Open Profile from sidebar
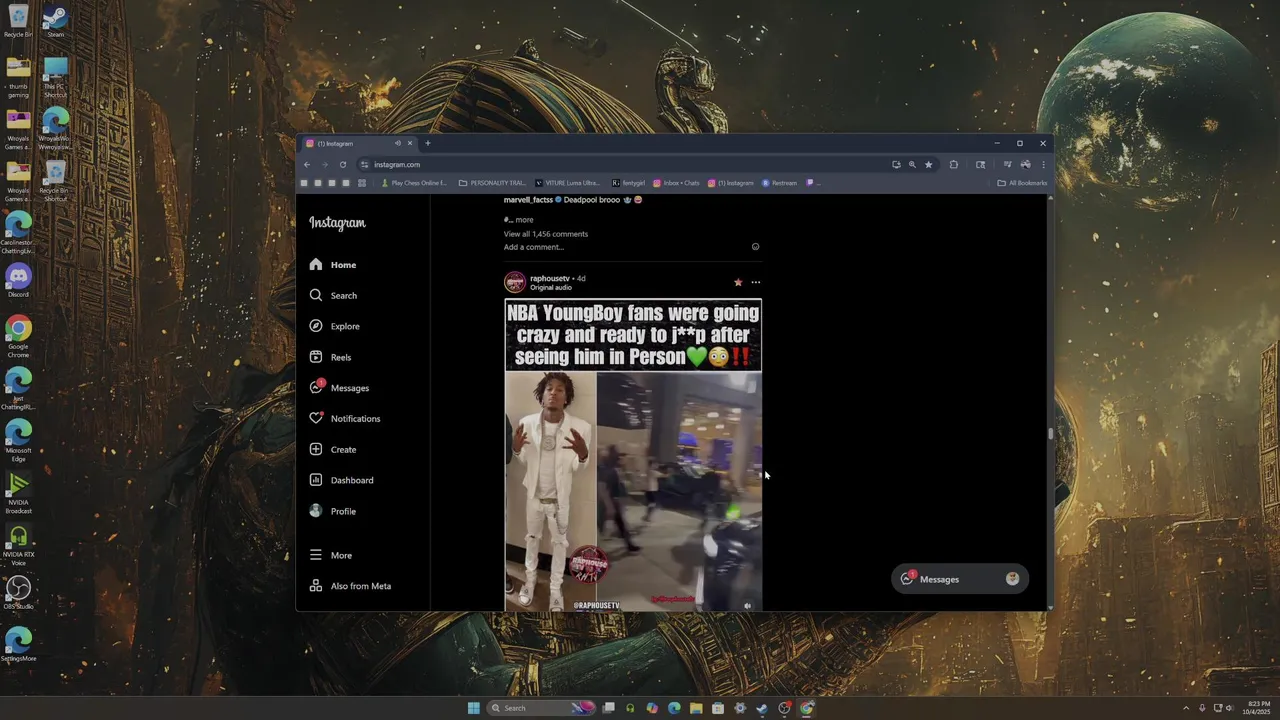The image size is (1280, 720). [x=332, y=511]
